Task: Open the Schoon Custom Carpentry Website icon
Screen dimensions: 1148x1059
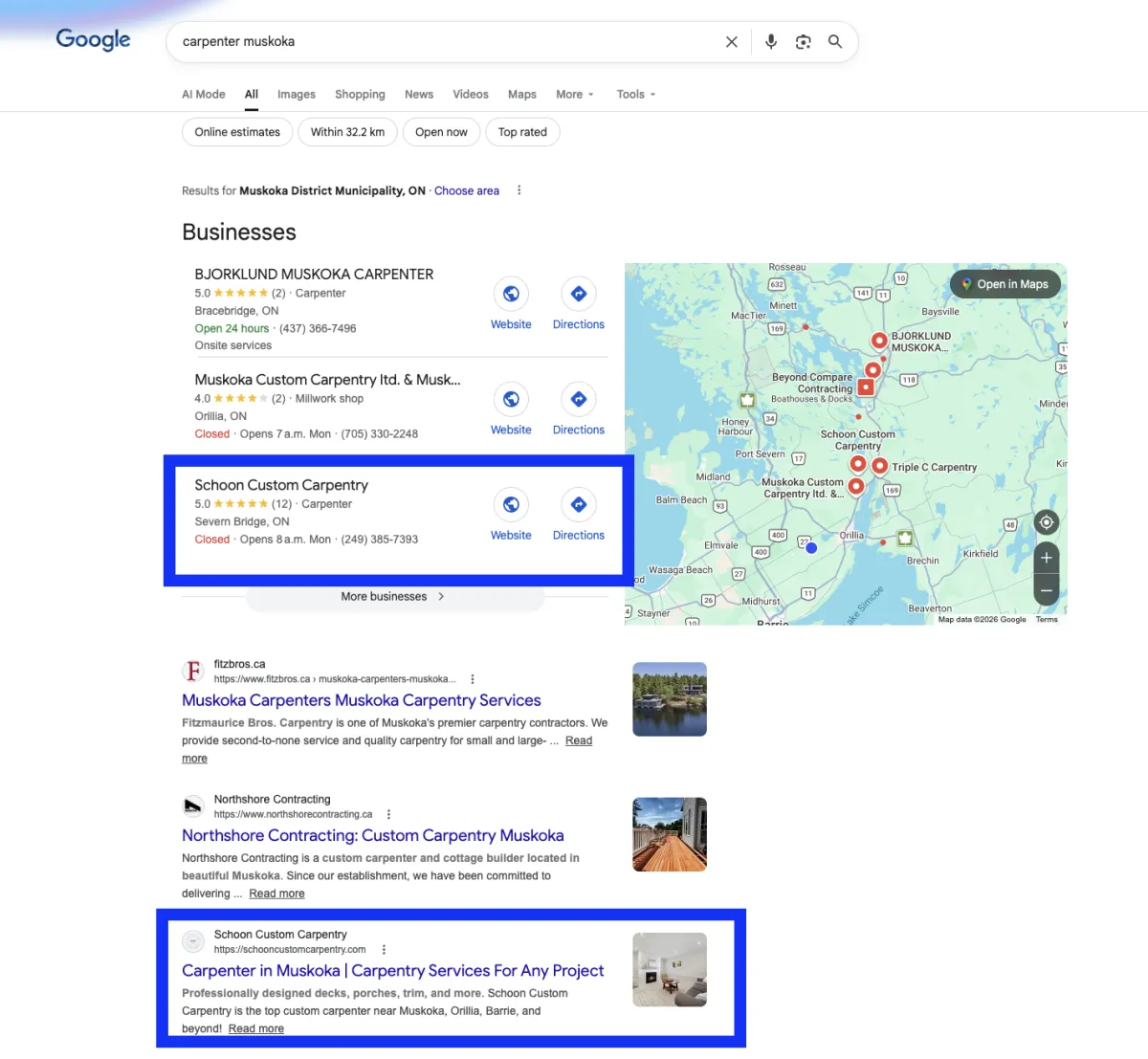Action: 511,504
